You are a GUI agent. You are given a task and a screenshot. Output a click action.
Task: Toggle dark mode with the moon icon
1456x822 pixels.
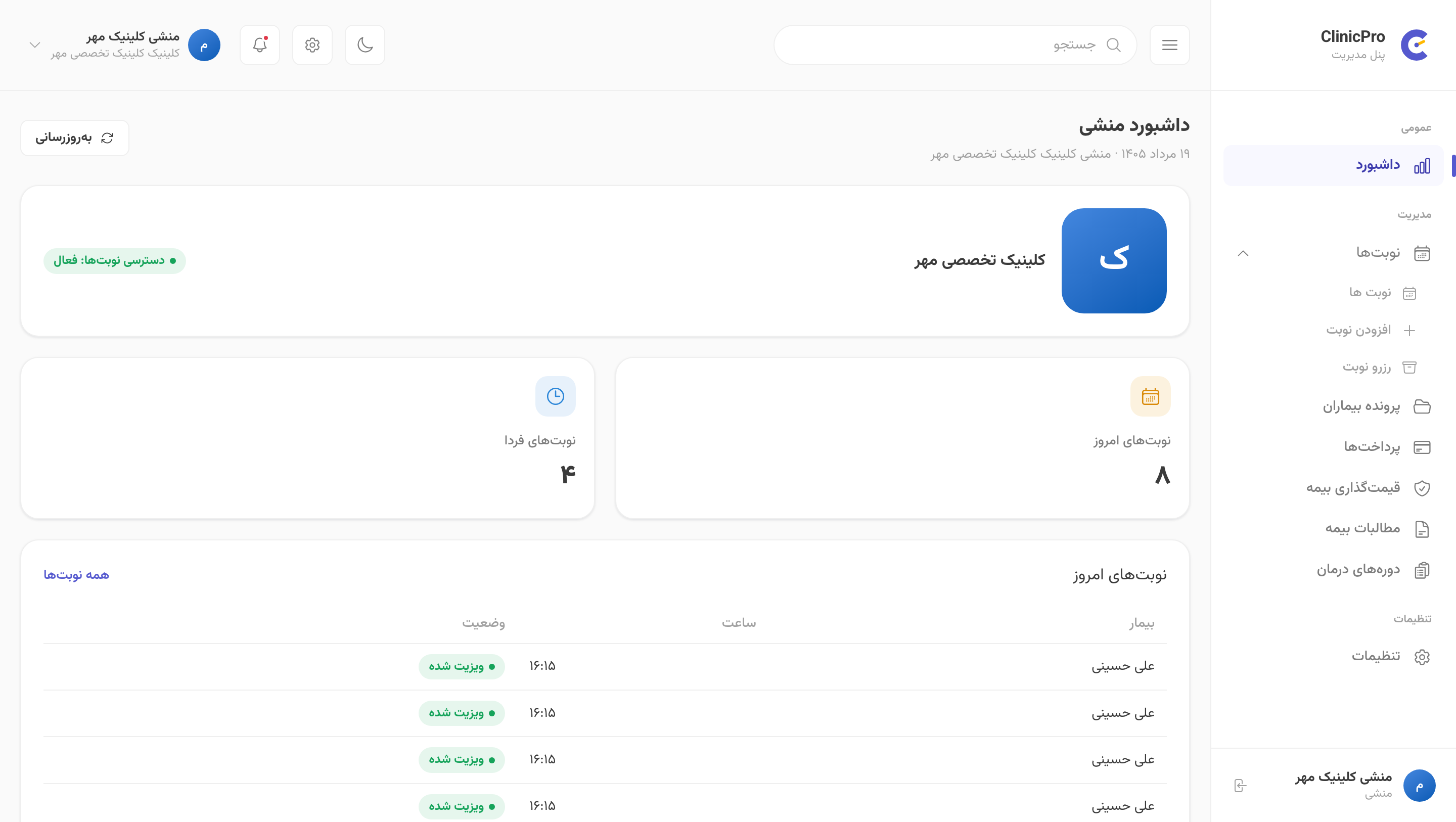365,44
